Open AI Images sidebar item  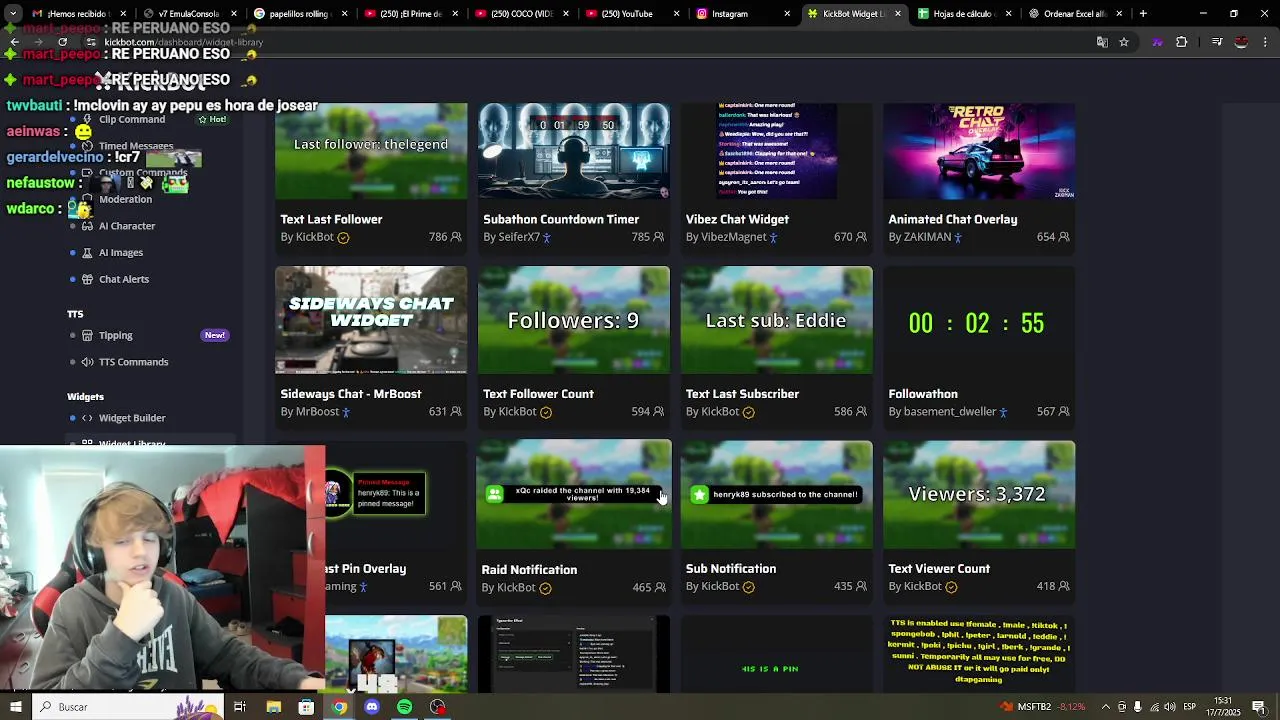pyautogui.click(x=121, y=253)
